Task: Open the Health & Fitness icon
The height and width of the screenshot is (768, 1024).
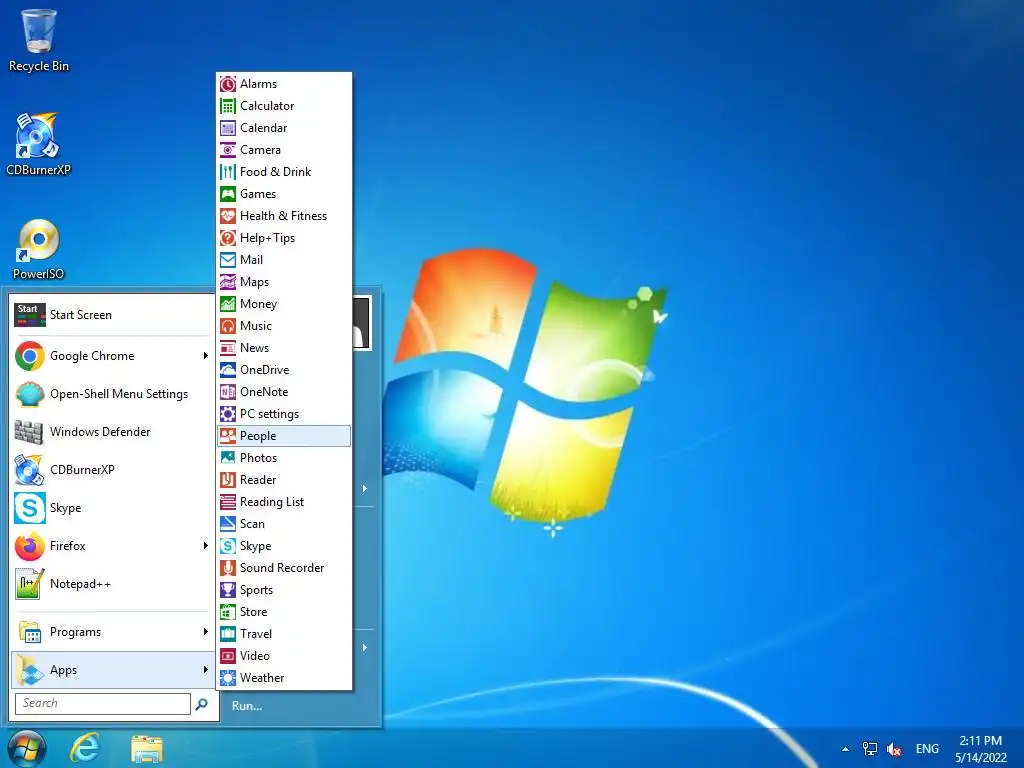Action: [227, 216]
